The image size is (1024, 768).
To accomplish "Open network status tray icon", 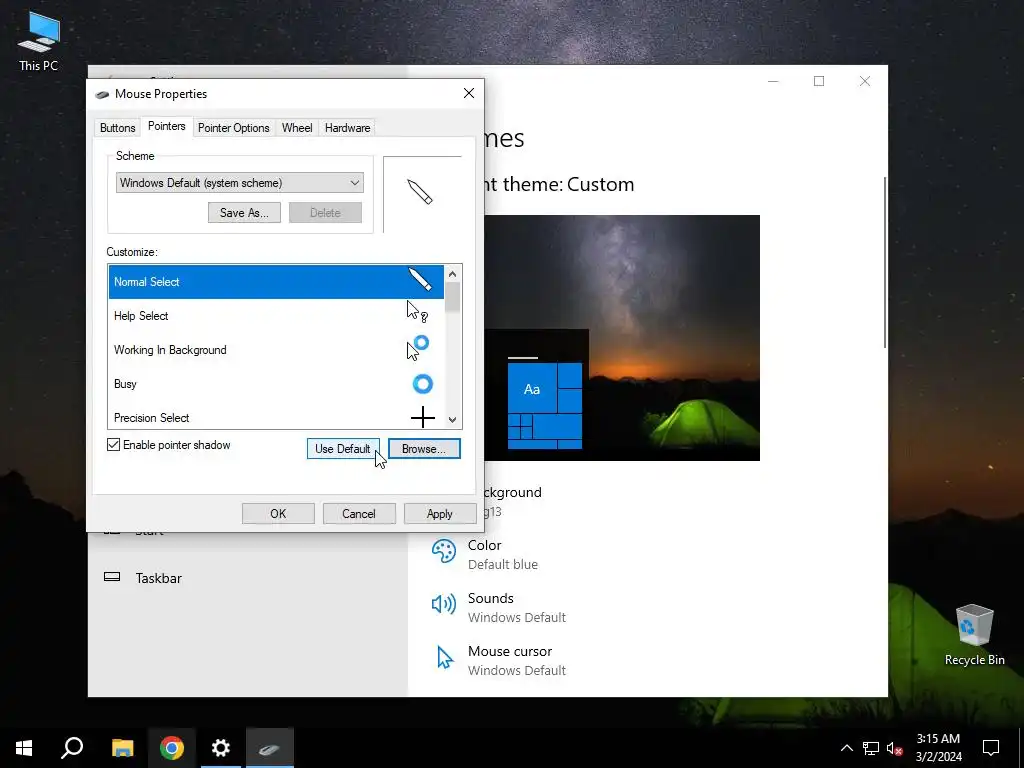I will coord(871,748).
